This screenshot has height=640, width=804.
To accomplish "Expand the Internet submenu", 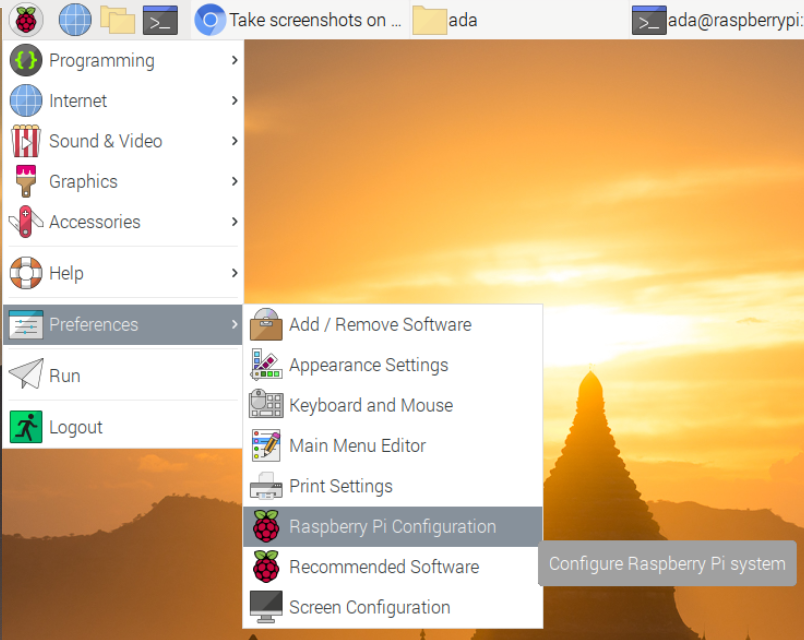I will coord(100,100).
